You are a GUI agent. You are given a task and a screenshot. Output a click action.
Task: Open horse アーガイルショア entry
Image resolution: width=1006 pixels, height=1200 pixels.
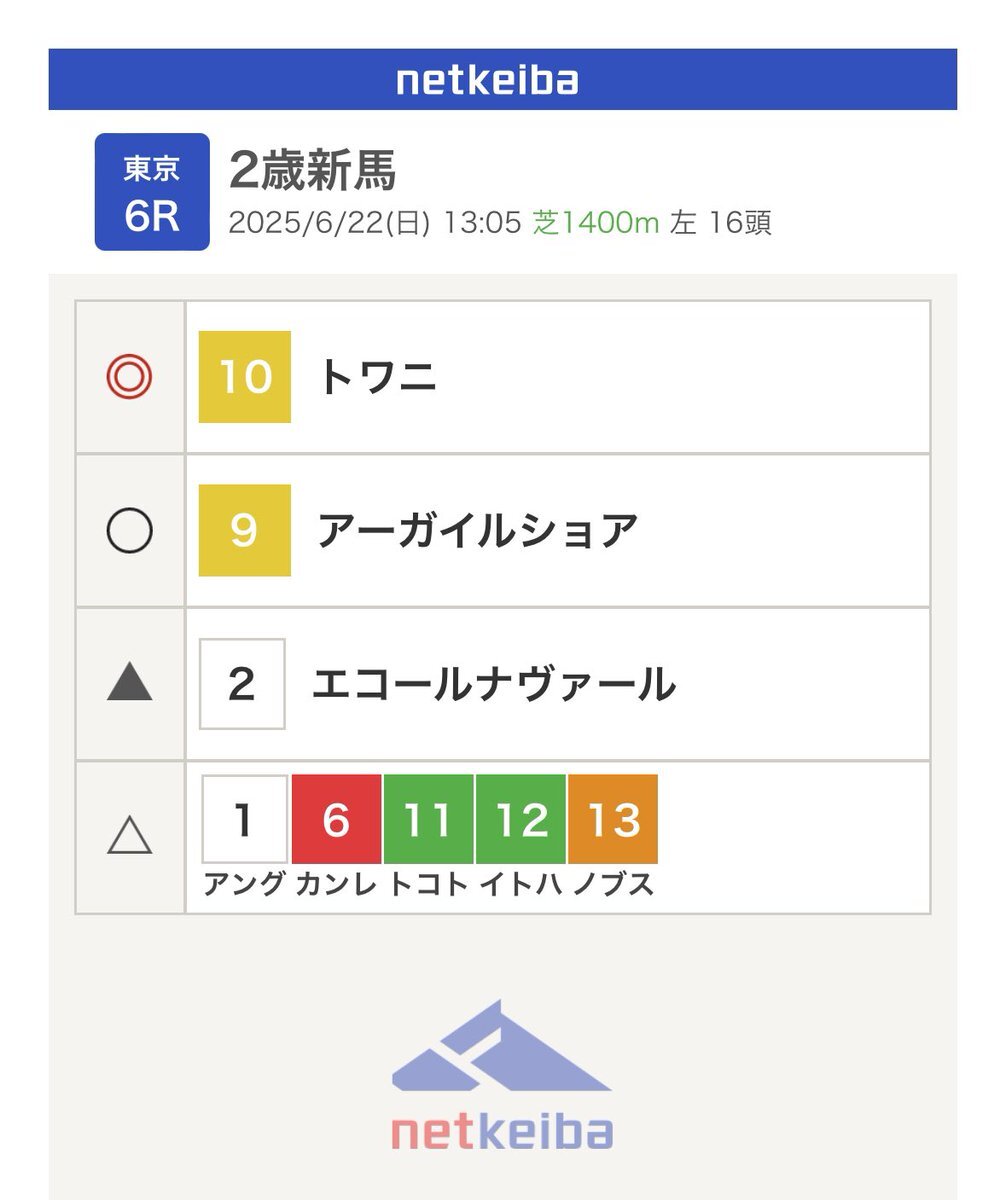477,531
